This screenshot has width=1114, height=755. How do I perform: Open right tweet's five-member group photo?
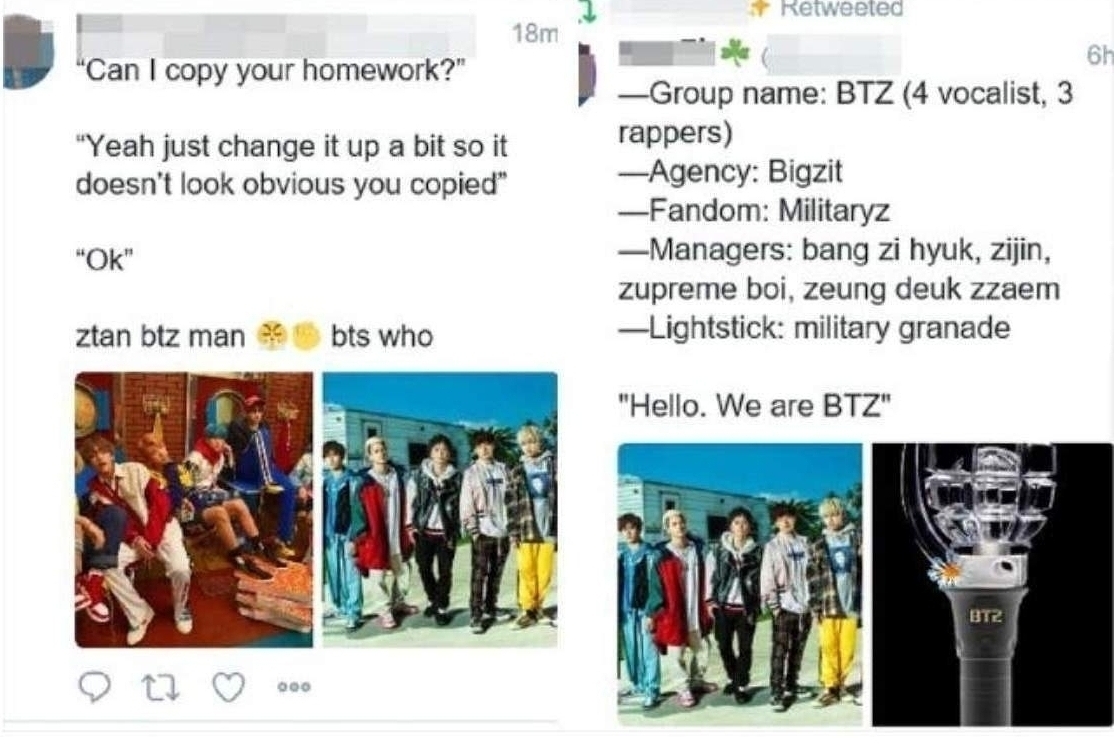(740, 584)
